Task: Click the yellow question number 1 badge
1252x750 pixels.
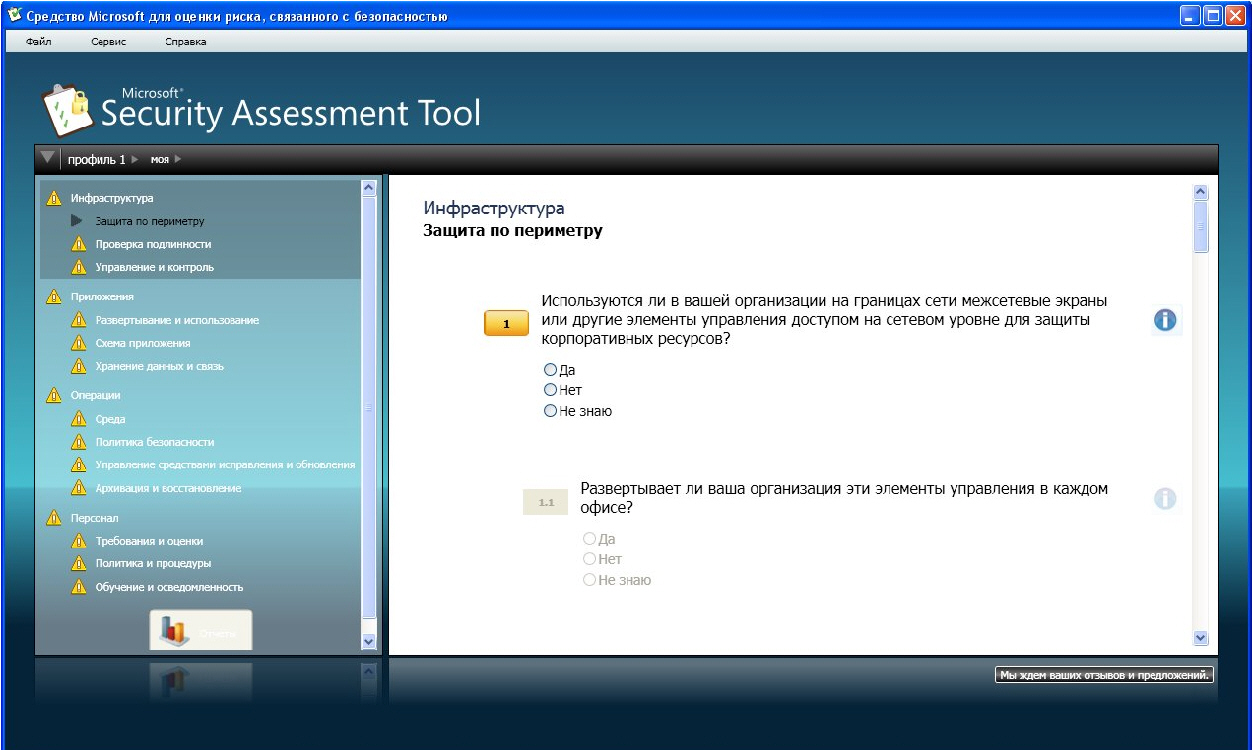Action: (x=507, y=323)
